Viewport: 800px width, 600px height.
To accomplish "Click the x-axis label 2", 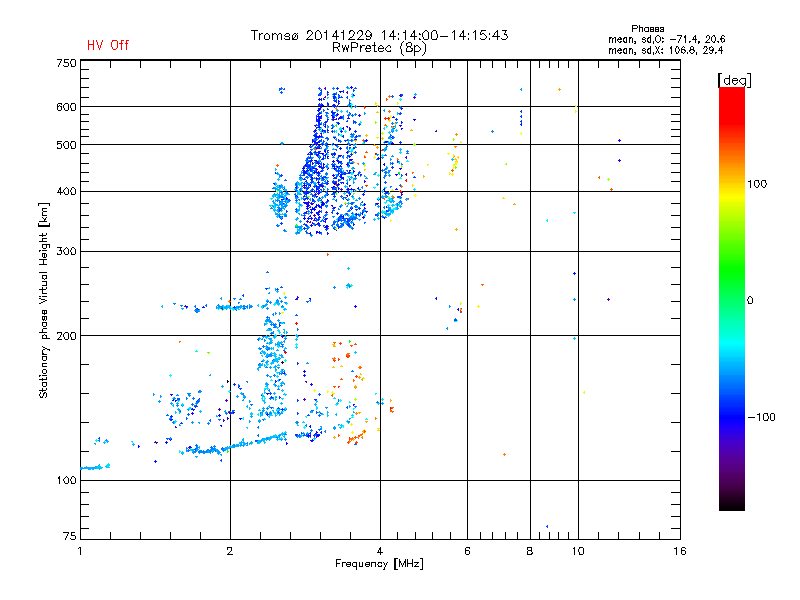I will click(x=230, y=551).
